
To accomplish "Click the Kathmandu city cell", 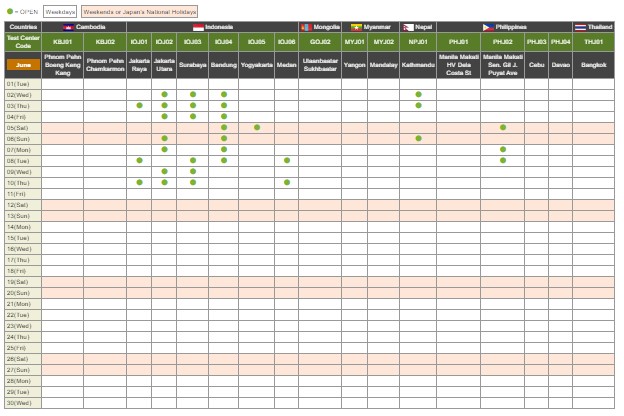I will (418, 64).
